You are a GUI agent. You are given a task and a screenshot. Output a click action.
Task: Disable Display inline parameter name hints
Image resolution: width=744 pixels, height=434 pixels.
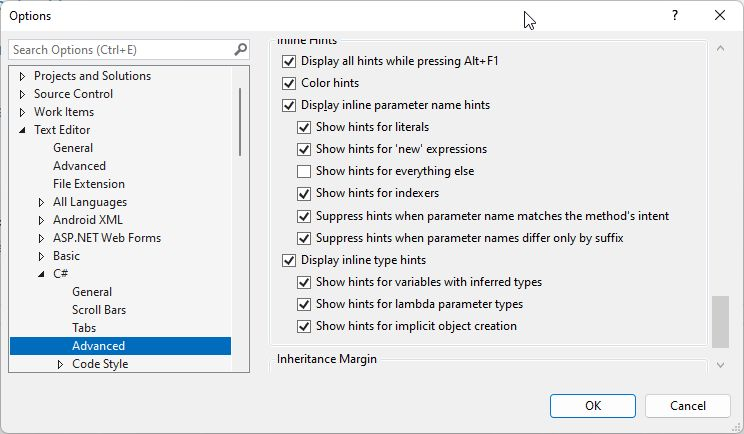[x=289, y=105]
